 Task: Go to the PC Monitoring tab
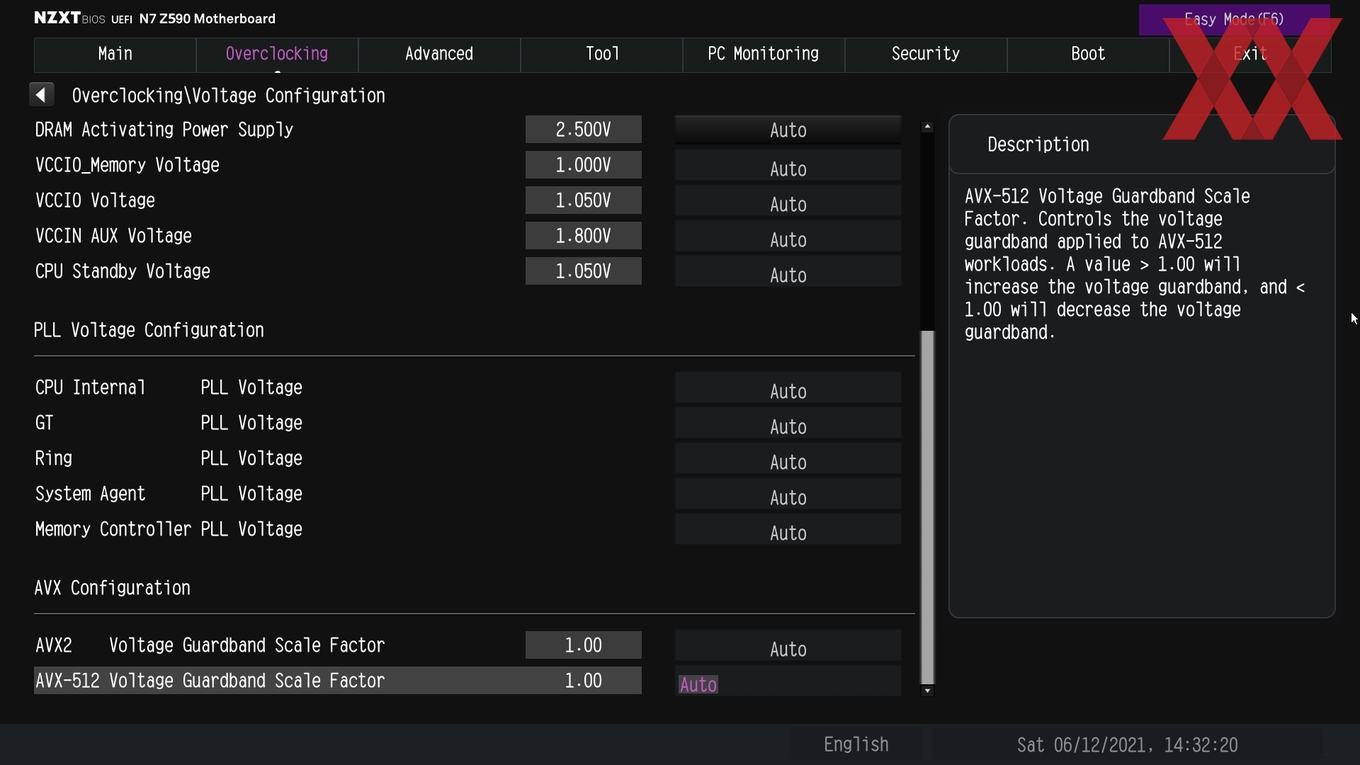click(763, 54)
